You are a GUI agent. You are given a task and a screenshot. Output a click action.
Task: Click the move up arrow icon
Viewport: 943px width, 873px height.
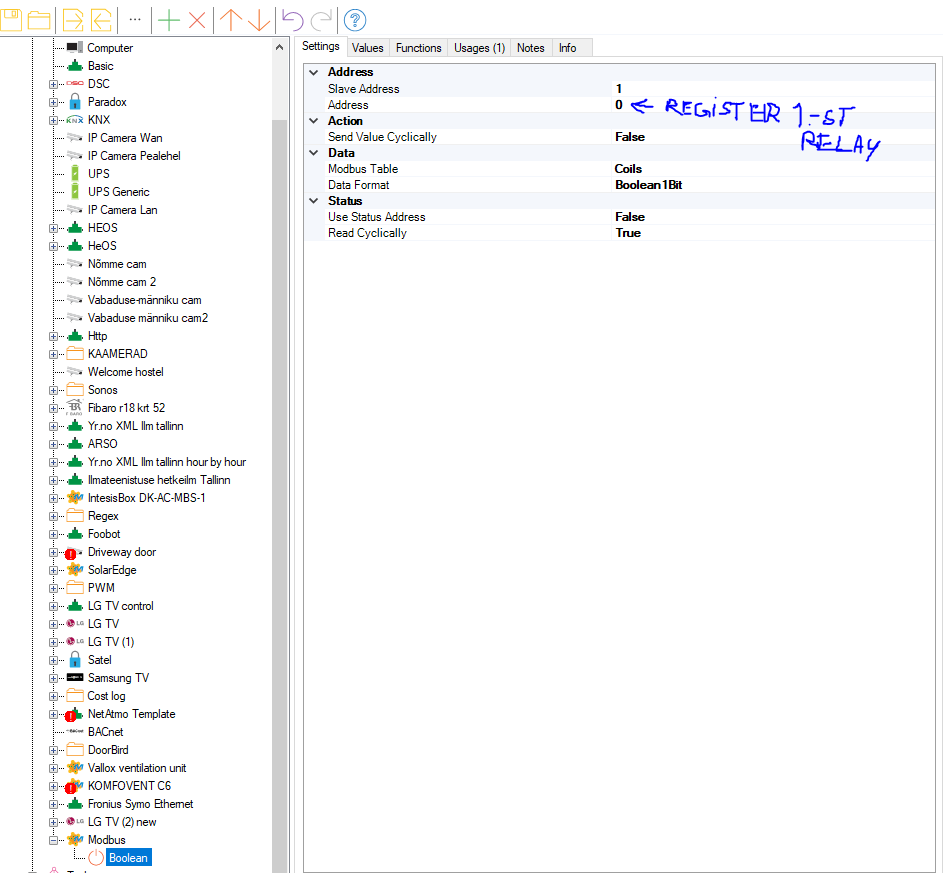tap(230, 19)
